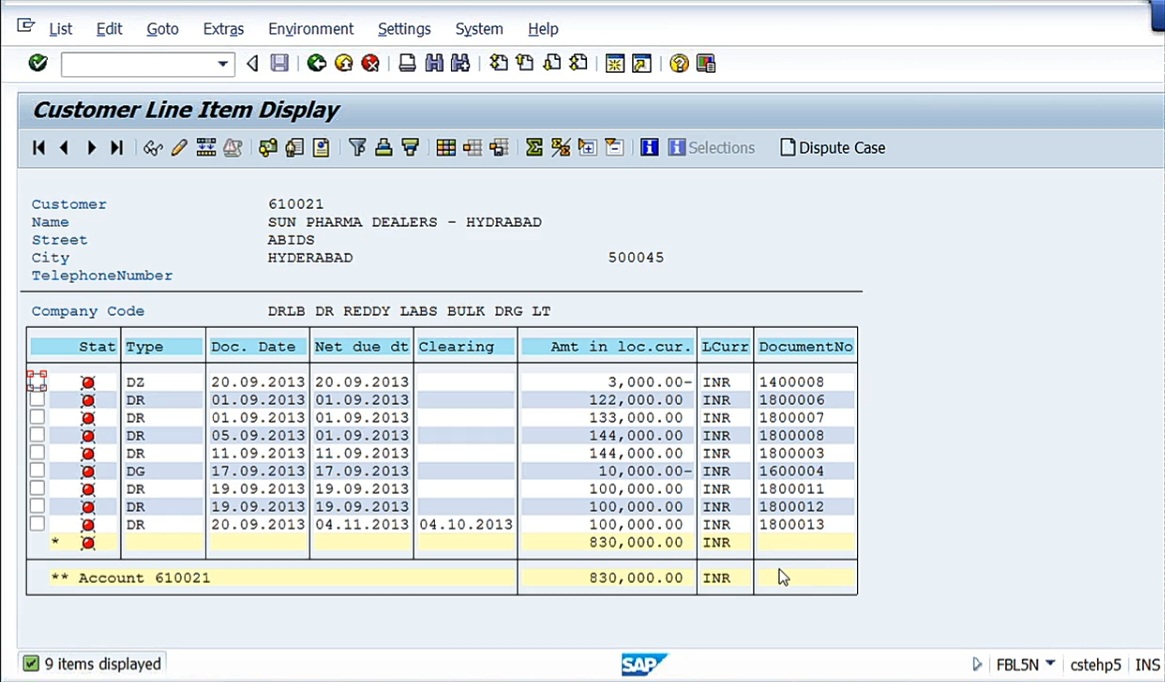Click the Generate Shortcut icon

(641, 63)
